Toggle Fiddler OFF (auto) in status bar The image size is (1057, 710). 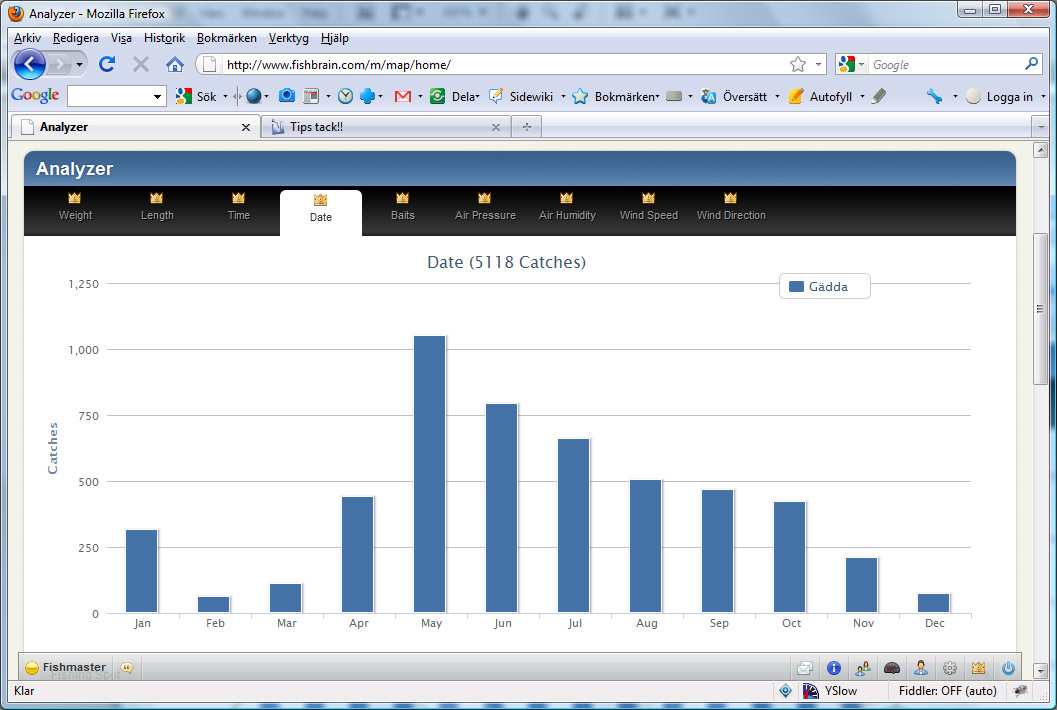947,691
